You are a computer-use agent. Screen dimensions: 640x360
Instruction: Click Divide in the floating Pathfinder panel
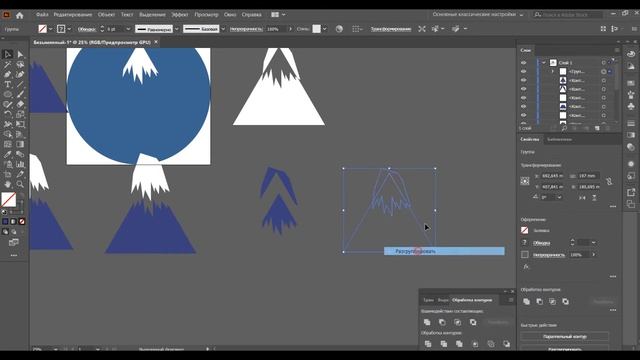(x=428, y=344)
